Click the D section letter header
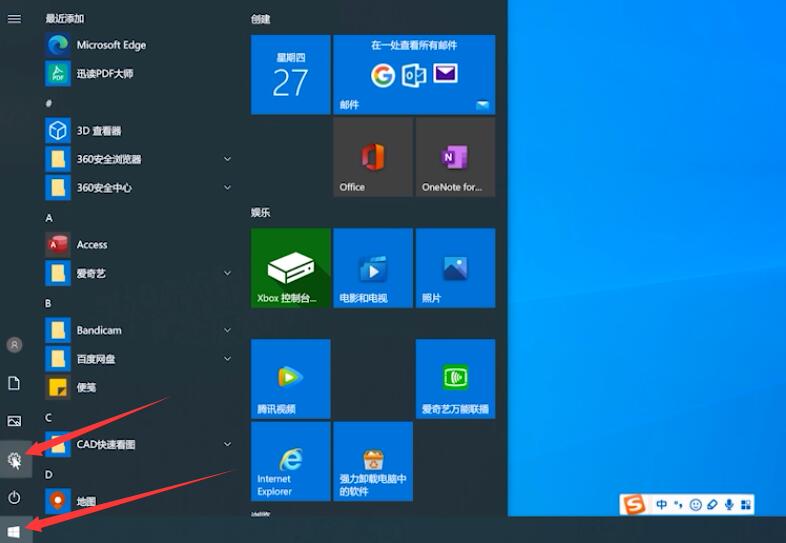Viewport: 786px width, 543px height. click(x=49, y=475)
